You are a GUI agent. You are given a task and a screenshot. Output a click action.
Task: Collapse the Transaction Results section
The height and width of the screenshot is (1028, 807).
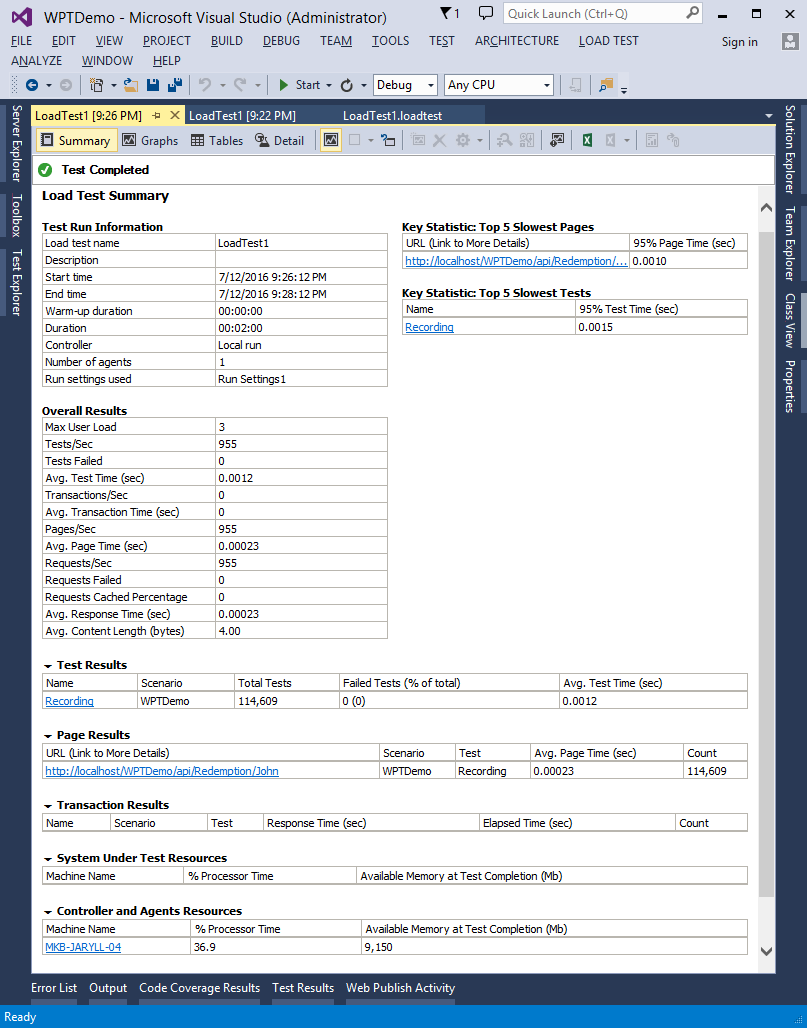point(48,806)
